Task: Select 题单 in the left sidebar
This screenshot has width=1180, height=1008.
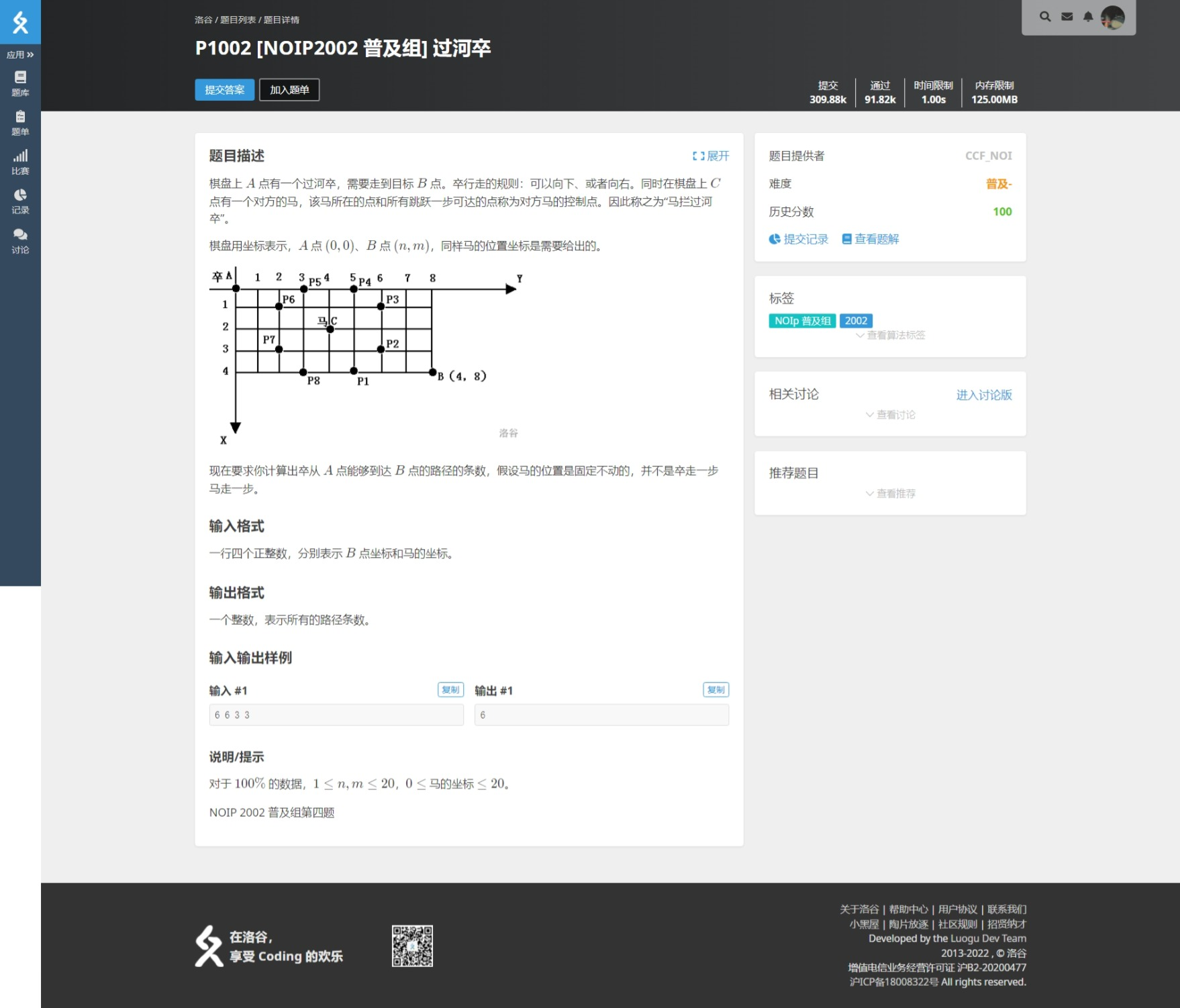Action: point(20,122)
